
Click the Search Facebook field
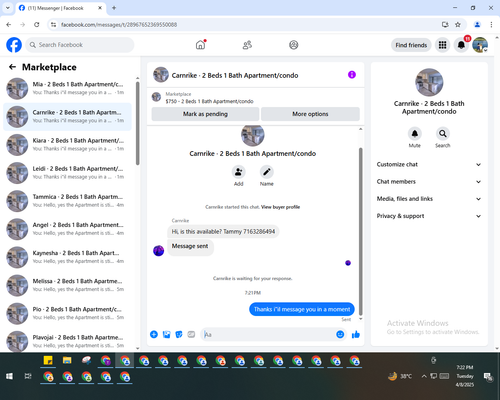(x=80, y=45)
